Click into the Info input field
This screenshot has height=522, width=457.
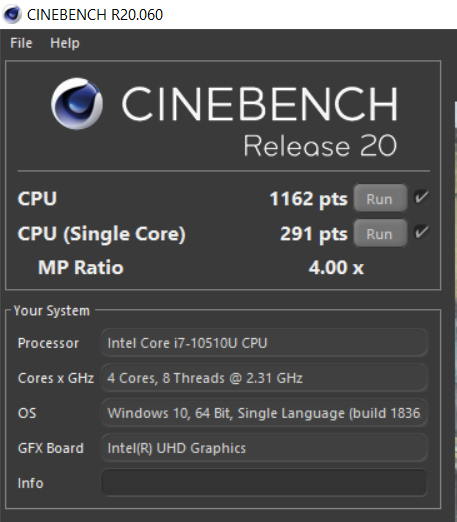264,483
